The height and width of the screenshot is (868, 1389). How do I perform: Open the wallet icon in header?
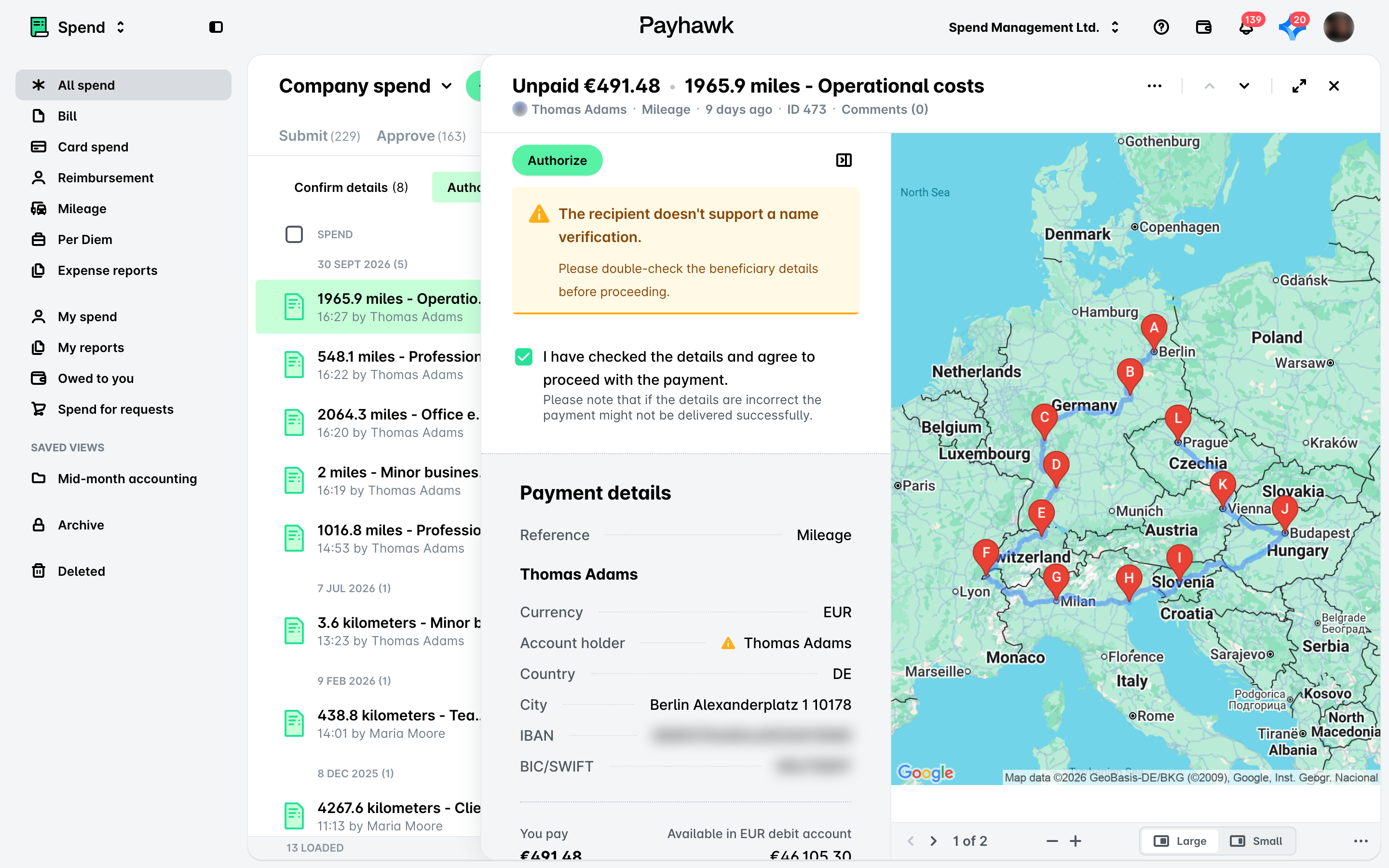[x=1203, y=27]
